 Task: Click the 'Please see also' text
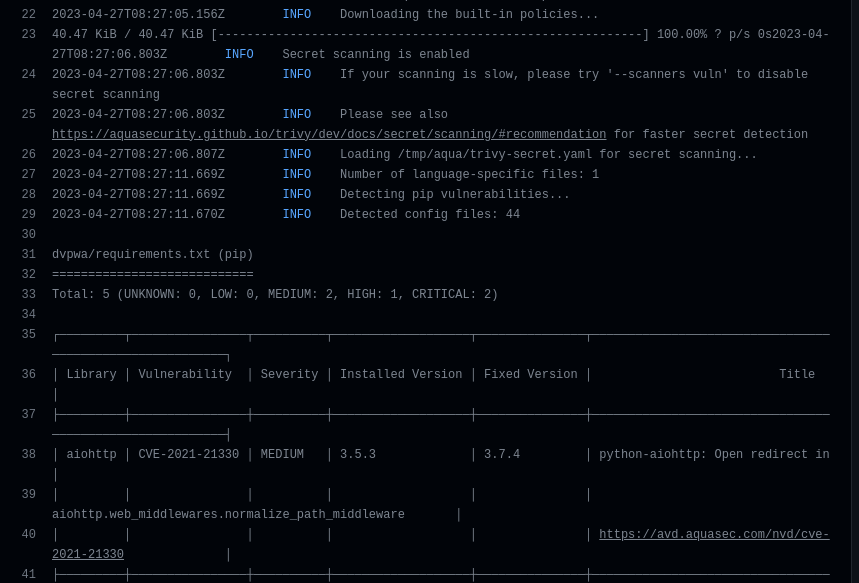point(393,115)
